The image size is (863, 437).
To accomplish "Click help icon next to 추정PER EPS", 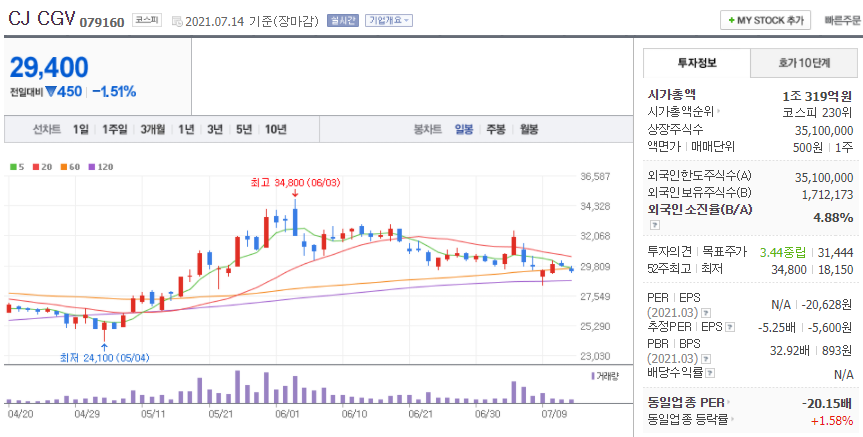I will (x=730, y=327).
